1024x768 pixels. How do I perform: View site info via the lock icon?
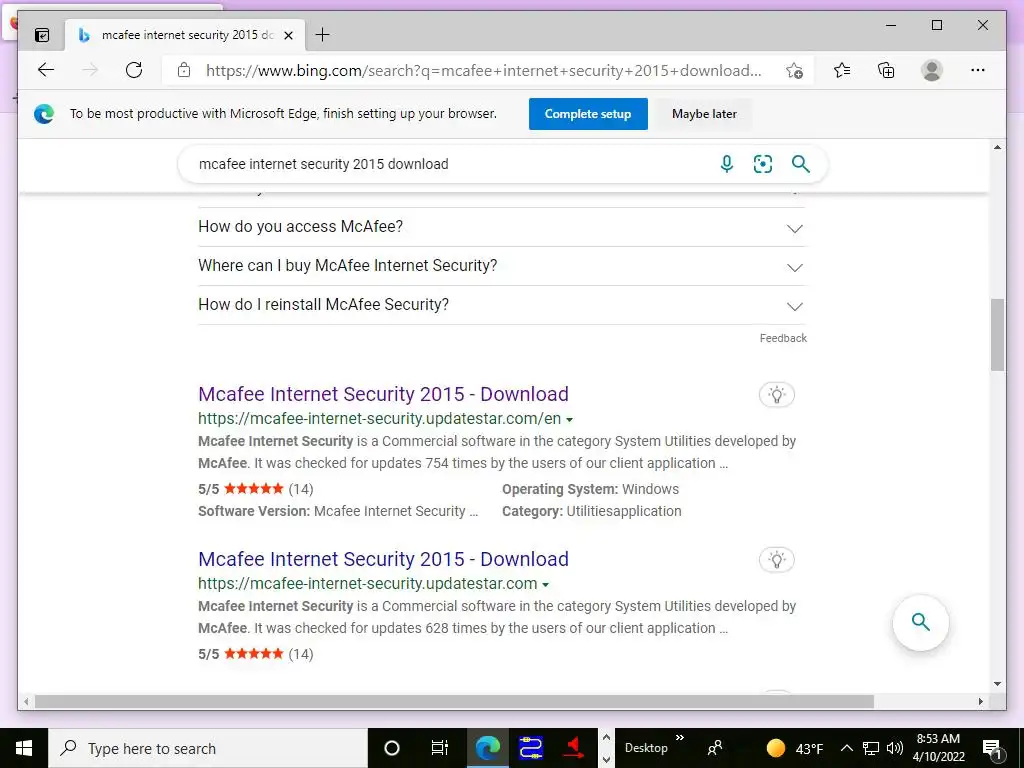point(184,70)
